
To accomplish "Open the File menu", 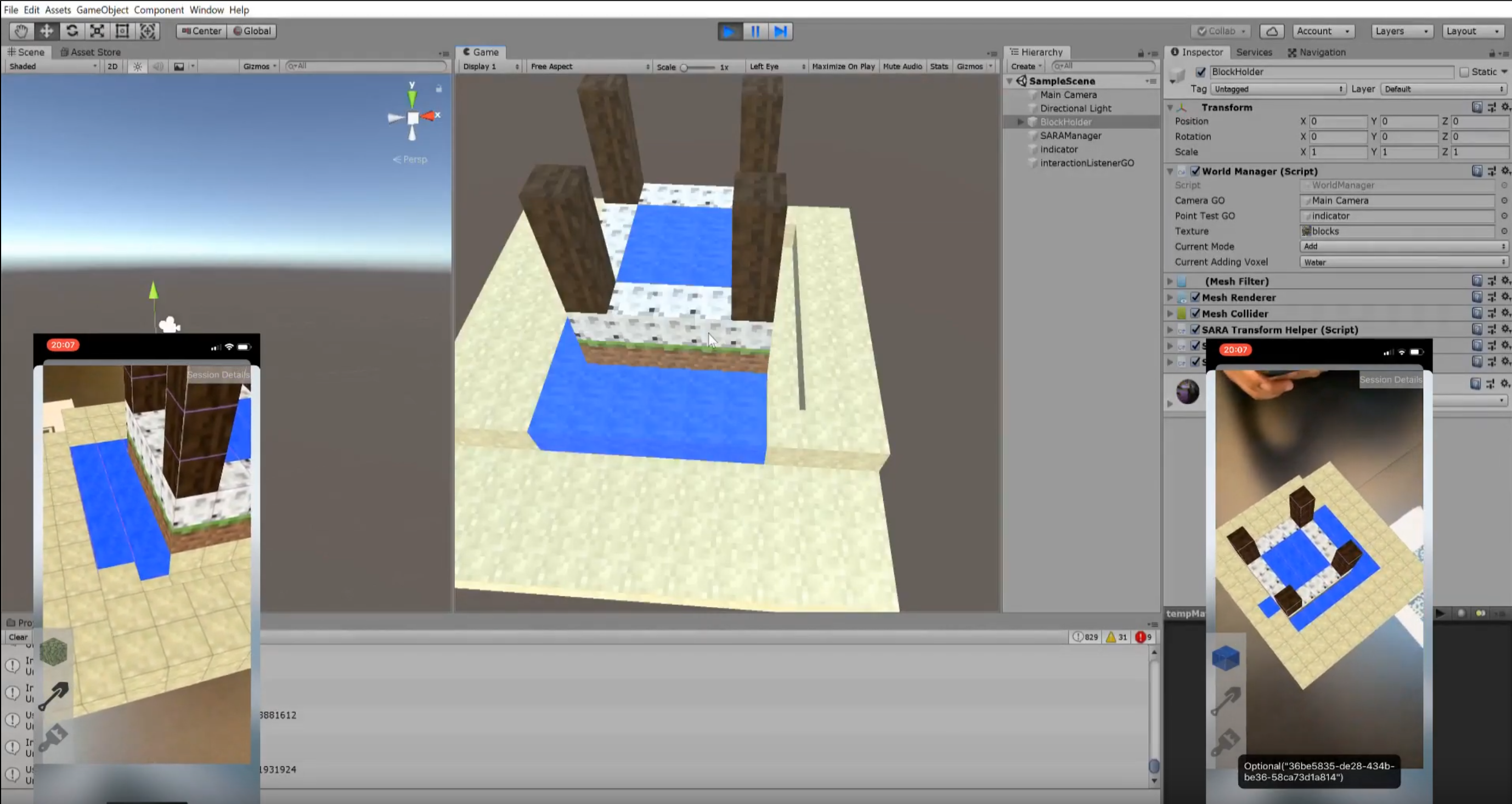I will 10,9.
